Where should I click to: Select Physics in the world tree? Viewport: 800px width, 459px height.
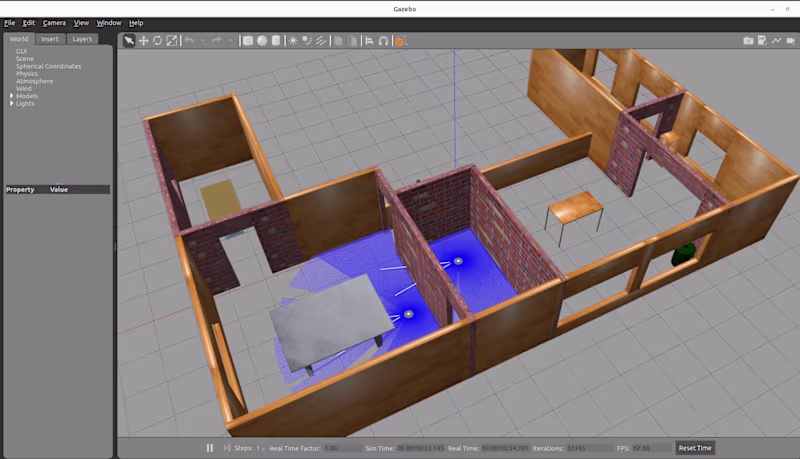(x=27, y=73)
